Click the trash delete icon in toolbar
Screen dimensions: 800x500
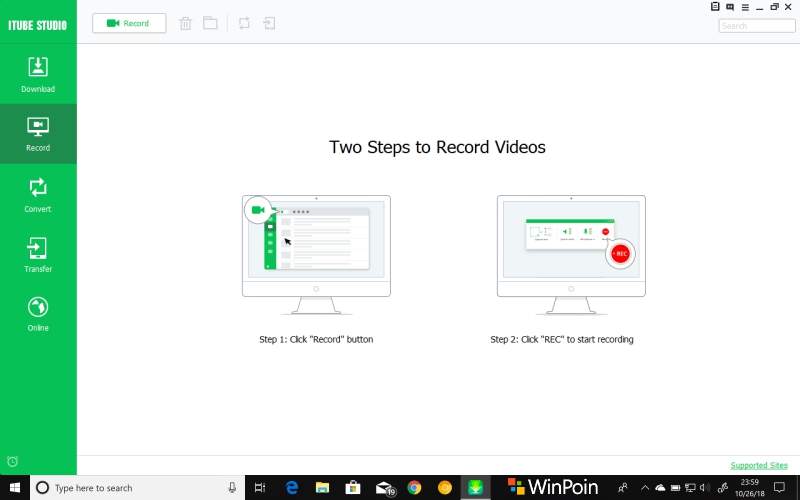click(185, 23)
